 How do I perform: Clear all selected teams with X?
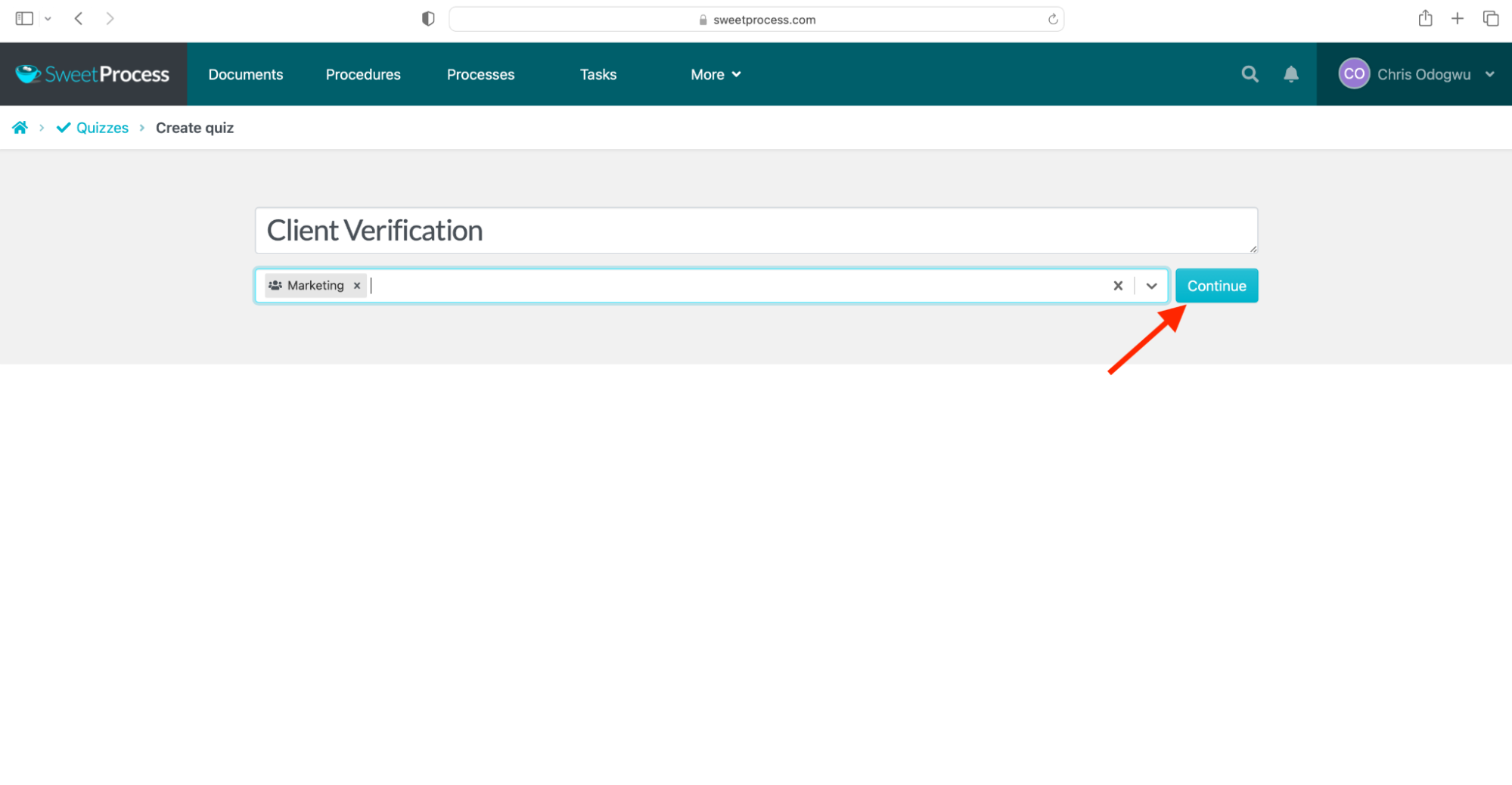1118,286
